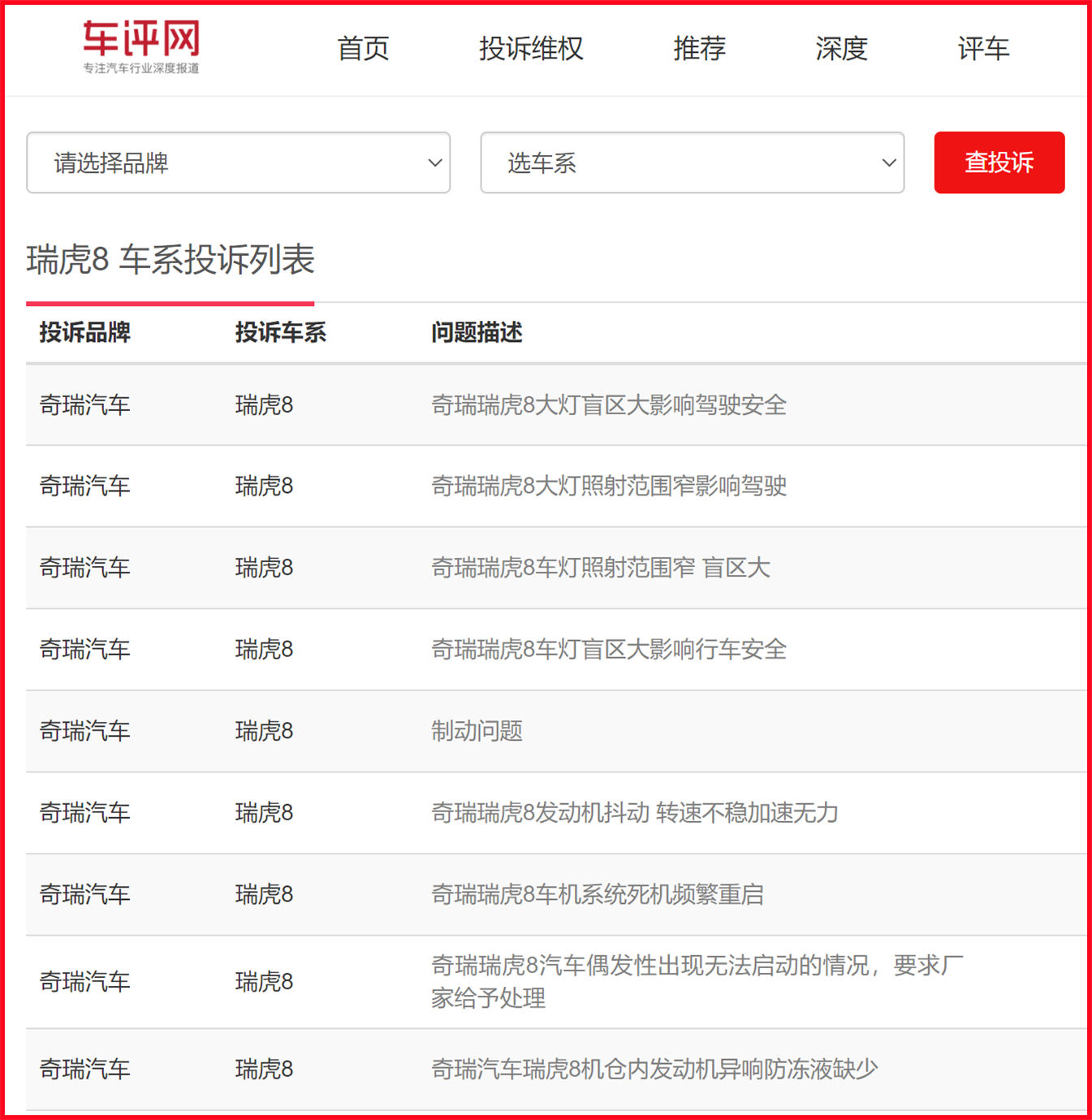The width and height of the screenshot is (1092, 1120).
Task: Open the 制动问题 complaint
Action: 477,731
